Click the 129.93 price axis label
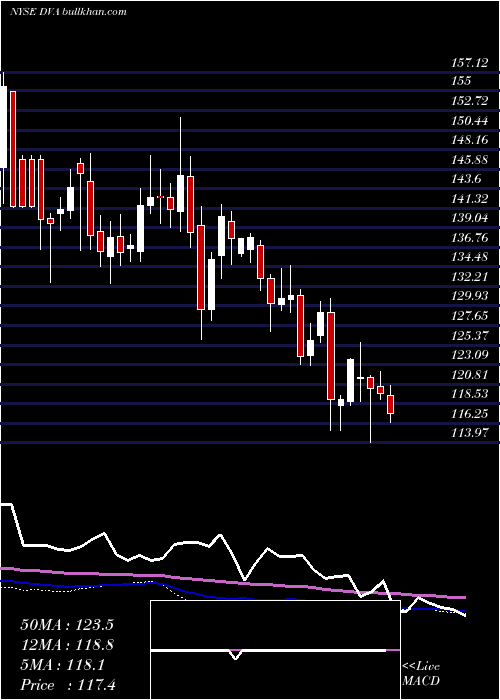Image resolution: width=500 pixels, height=700 pixels. click(469, 296)
